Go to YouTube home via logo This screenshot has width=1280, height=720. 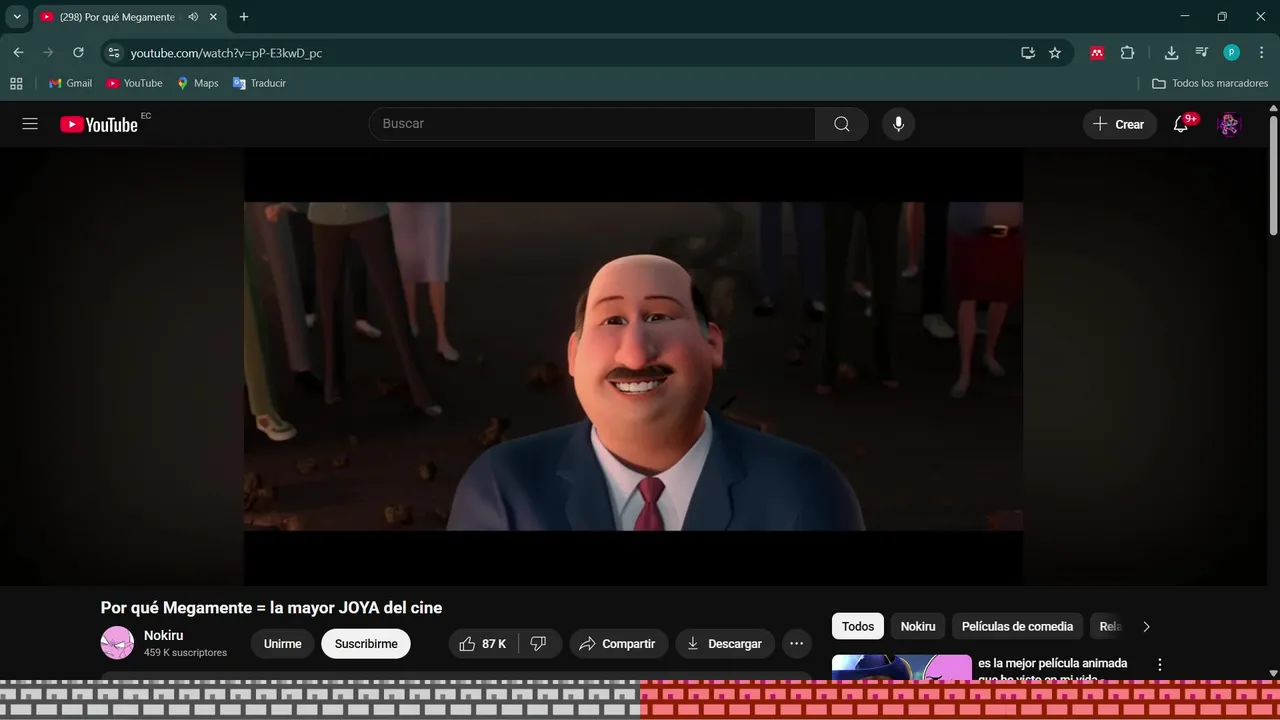pos(99,124)
